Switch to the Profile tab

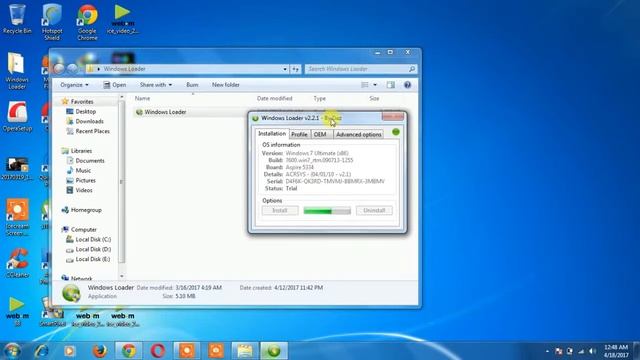point(299,134)
